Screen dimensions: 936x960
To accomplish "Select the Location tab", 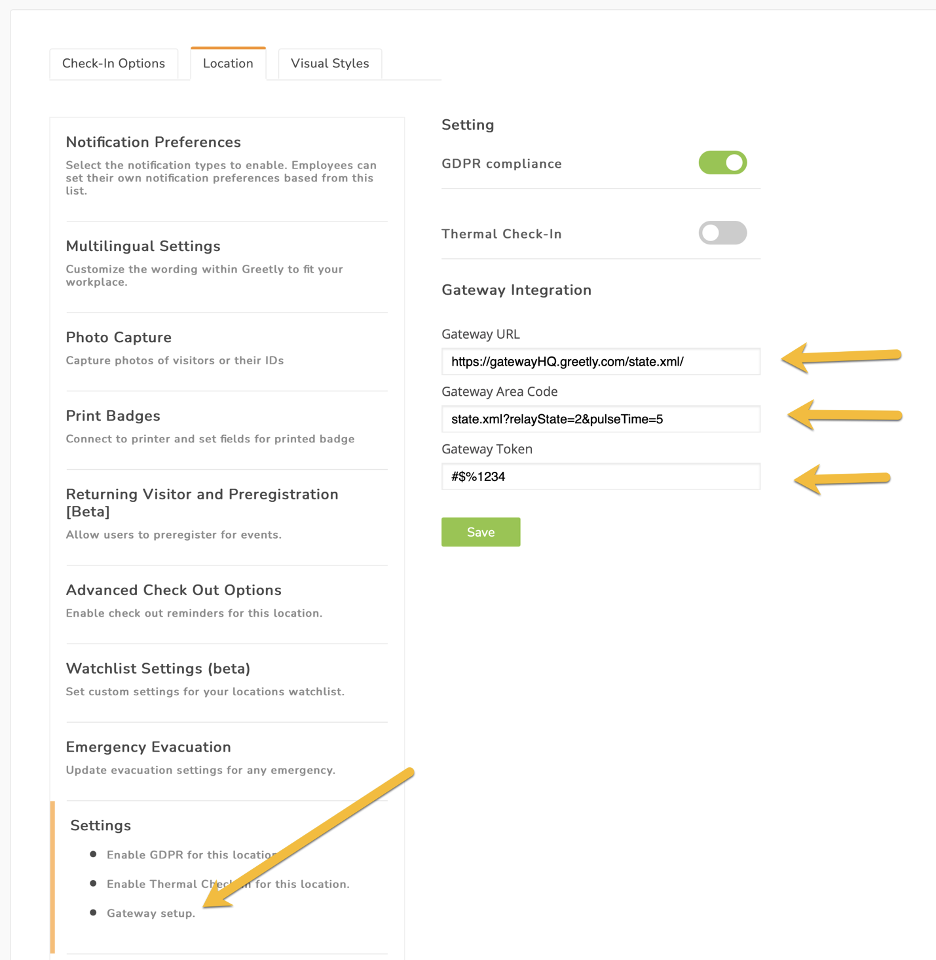I will (228, 64).
